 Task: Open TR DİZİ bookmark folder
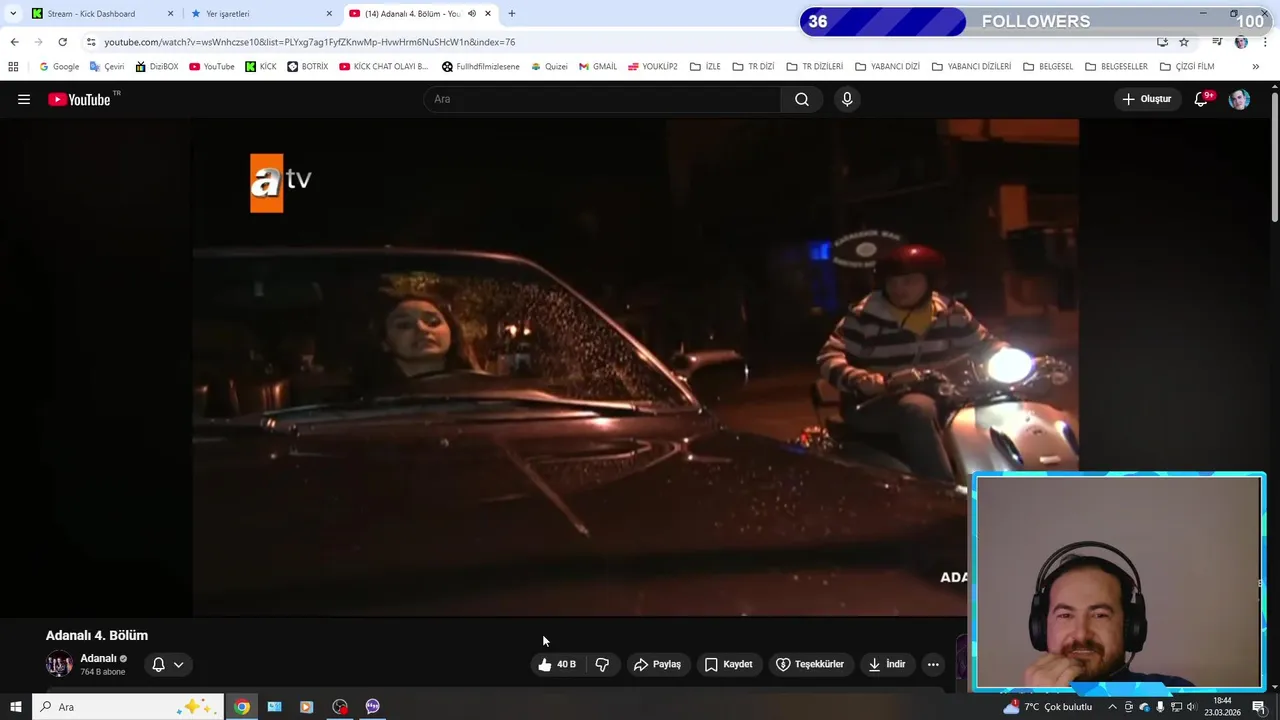[753, 67]
